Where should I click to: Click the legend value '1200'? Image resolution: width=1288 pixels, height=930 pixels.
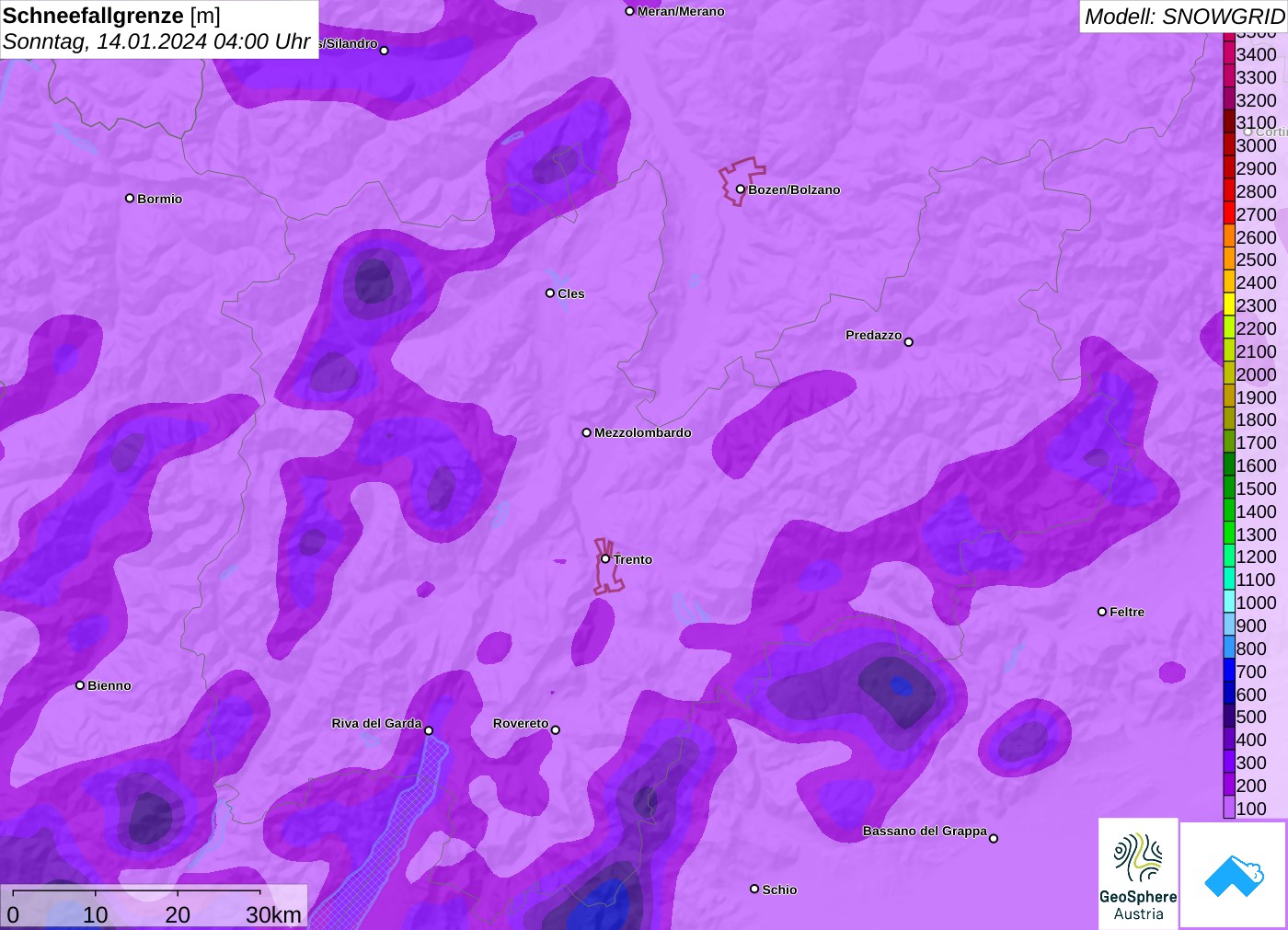pos(1256,557)
